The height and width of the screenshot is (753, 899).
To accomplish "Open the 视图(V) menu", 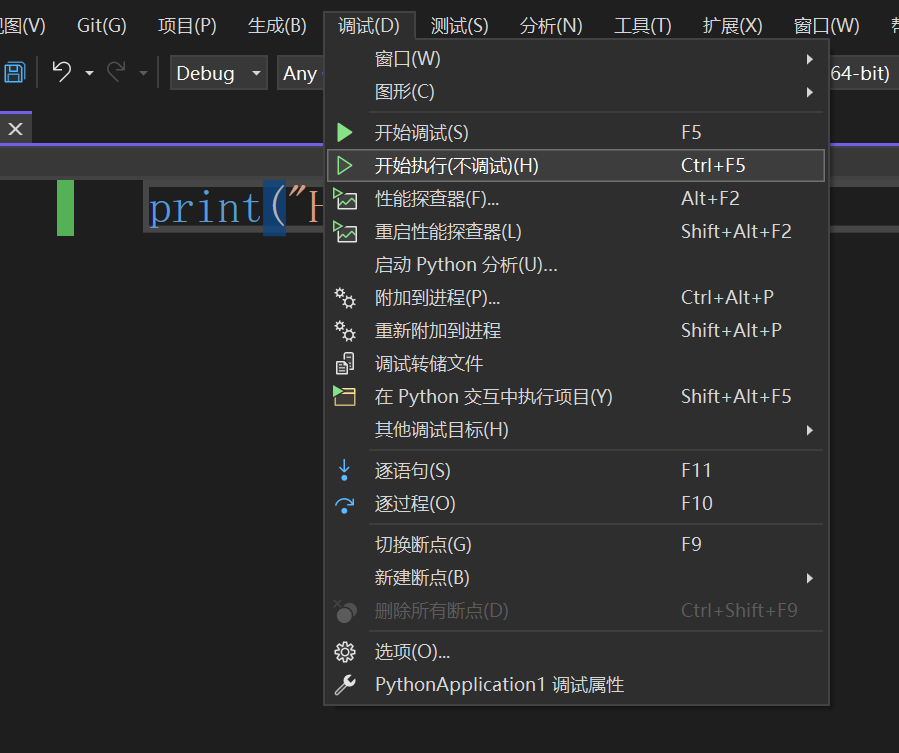I will pyautogui.click(x=22, y=26).
